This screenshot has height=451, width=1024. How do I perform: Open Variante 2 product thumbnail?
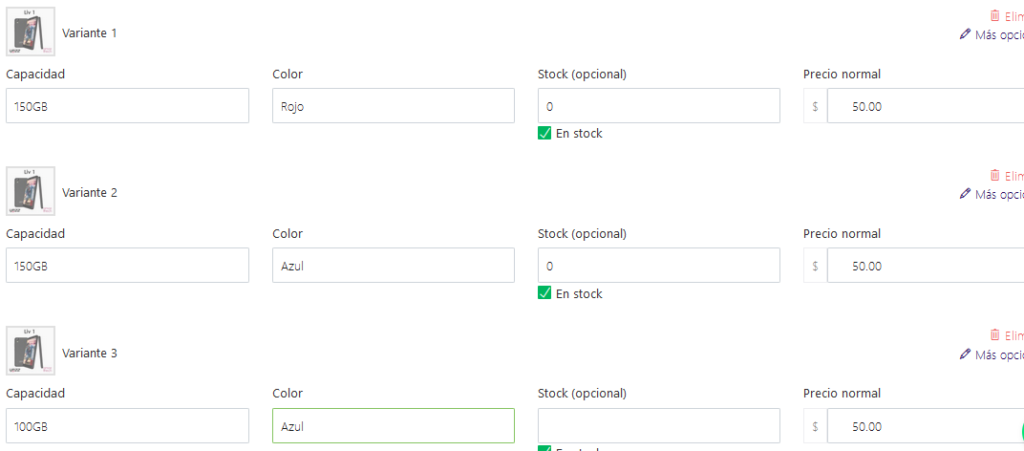click(30, 191)
